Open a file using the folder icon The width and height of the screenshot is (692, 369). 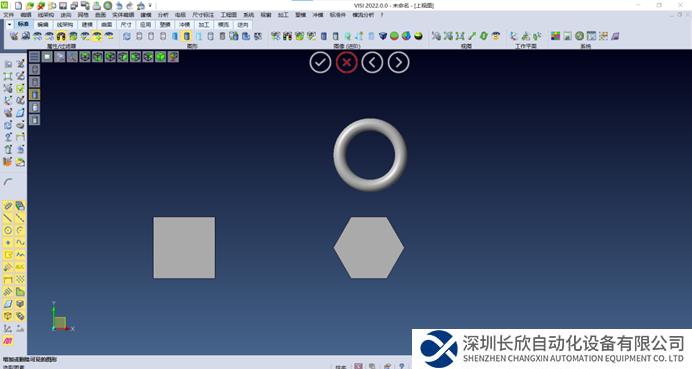click(x=30, y=6)
